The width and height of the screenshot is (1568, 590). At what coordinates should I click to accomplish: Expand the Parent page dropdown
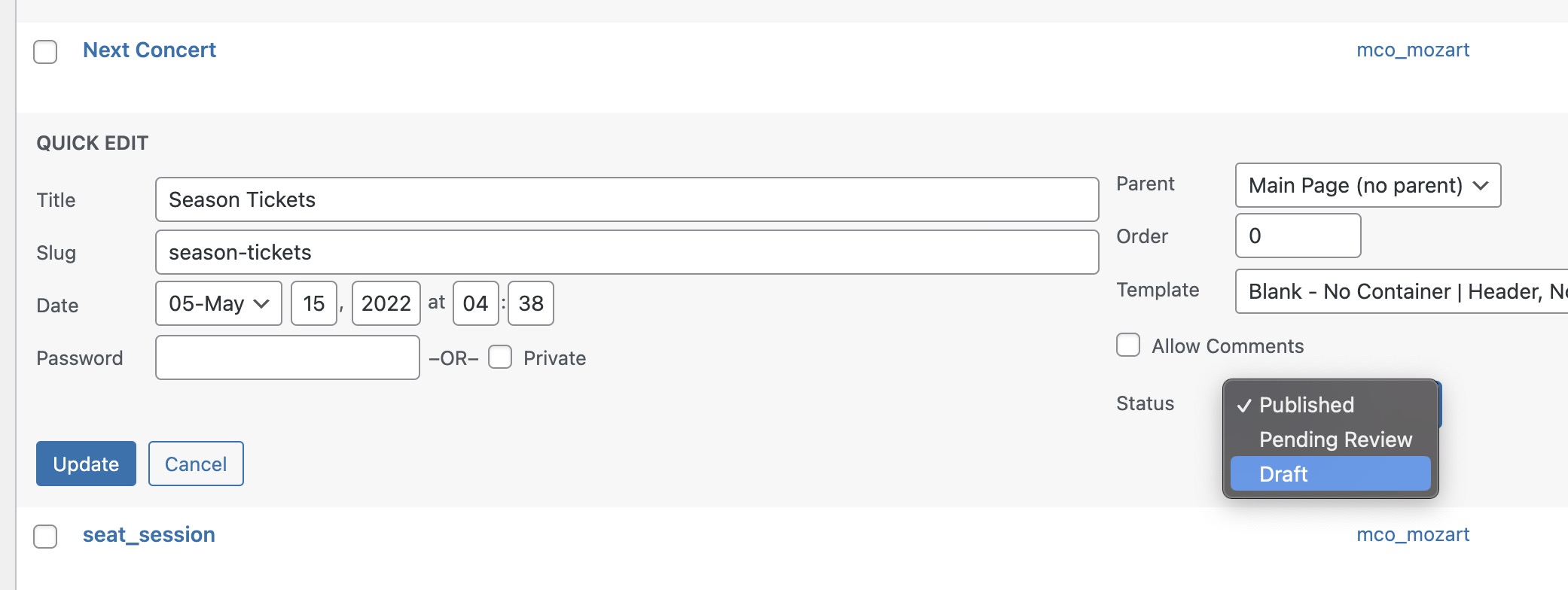coord(1367,185)
